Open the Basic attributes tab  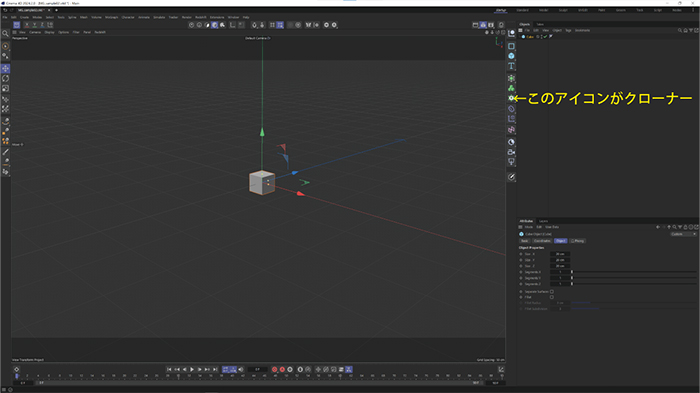525,241
